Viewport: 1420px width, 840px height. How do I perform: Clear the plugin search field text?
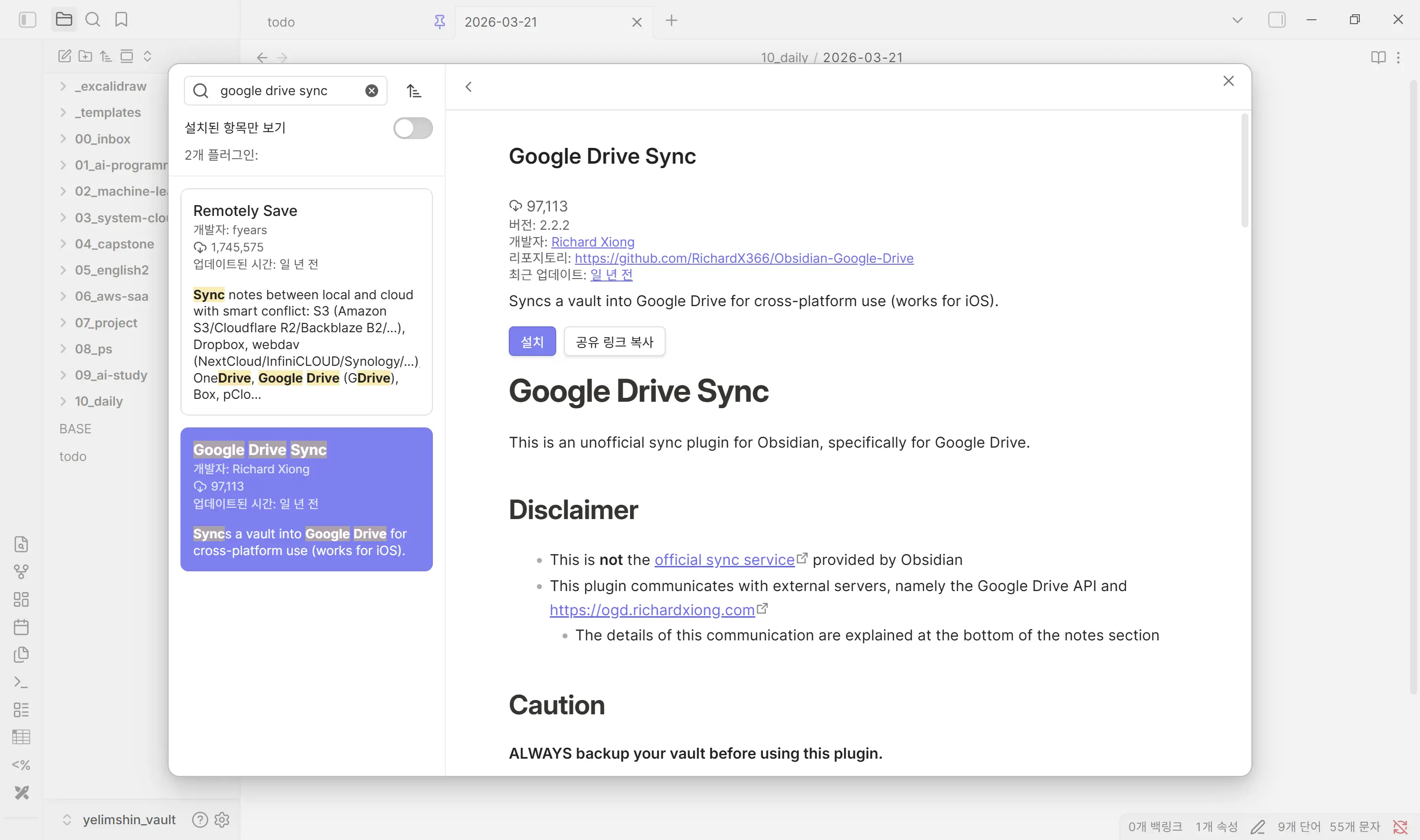tap(371, 91)
